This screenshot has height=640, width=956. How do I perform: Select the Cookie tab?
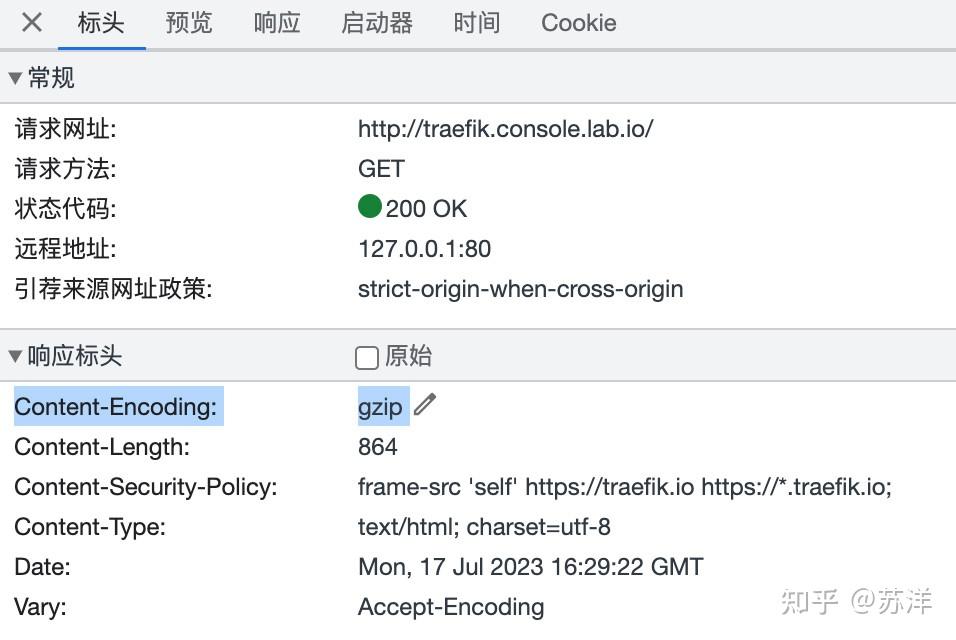click(578, 22)
